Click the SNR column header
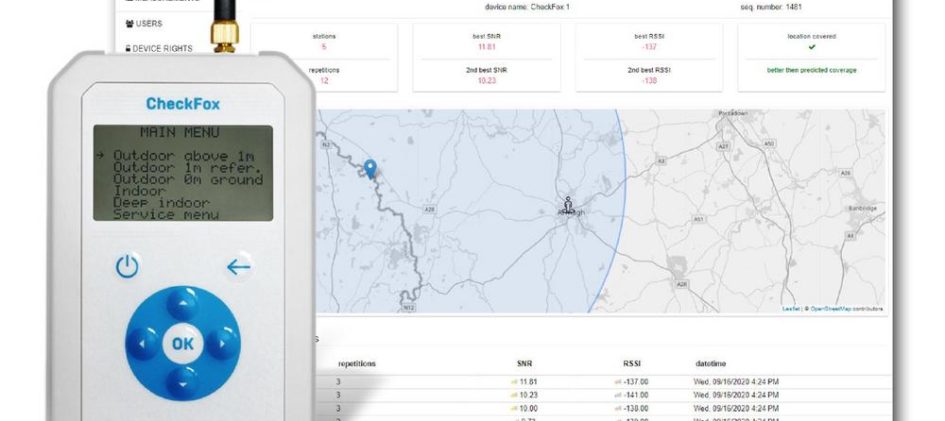 [524, 364]
